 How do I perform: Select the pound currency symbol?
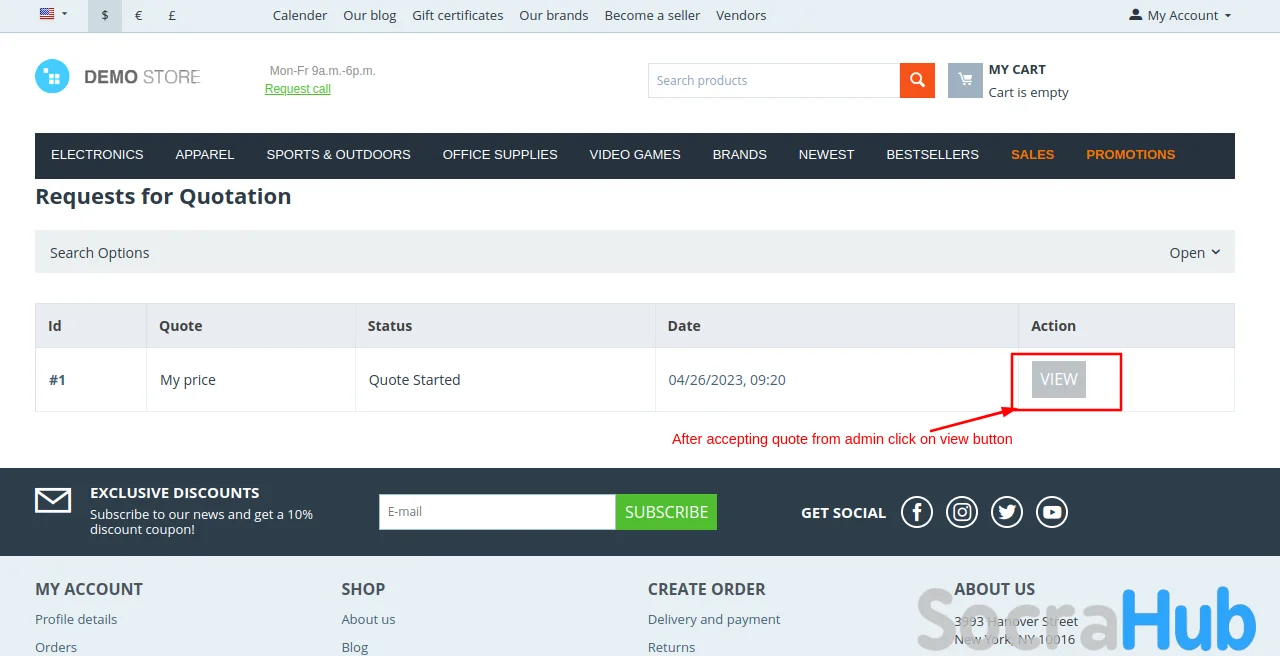click(x=172, y=16)
